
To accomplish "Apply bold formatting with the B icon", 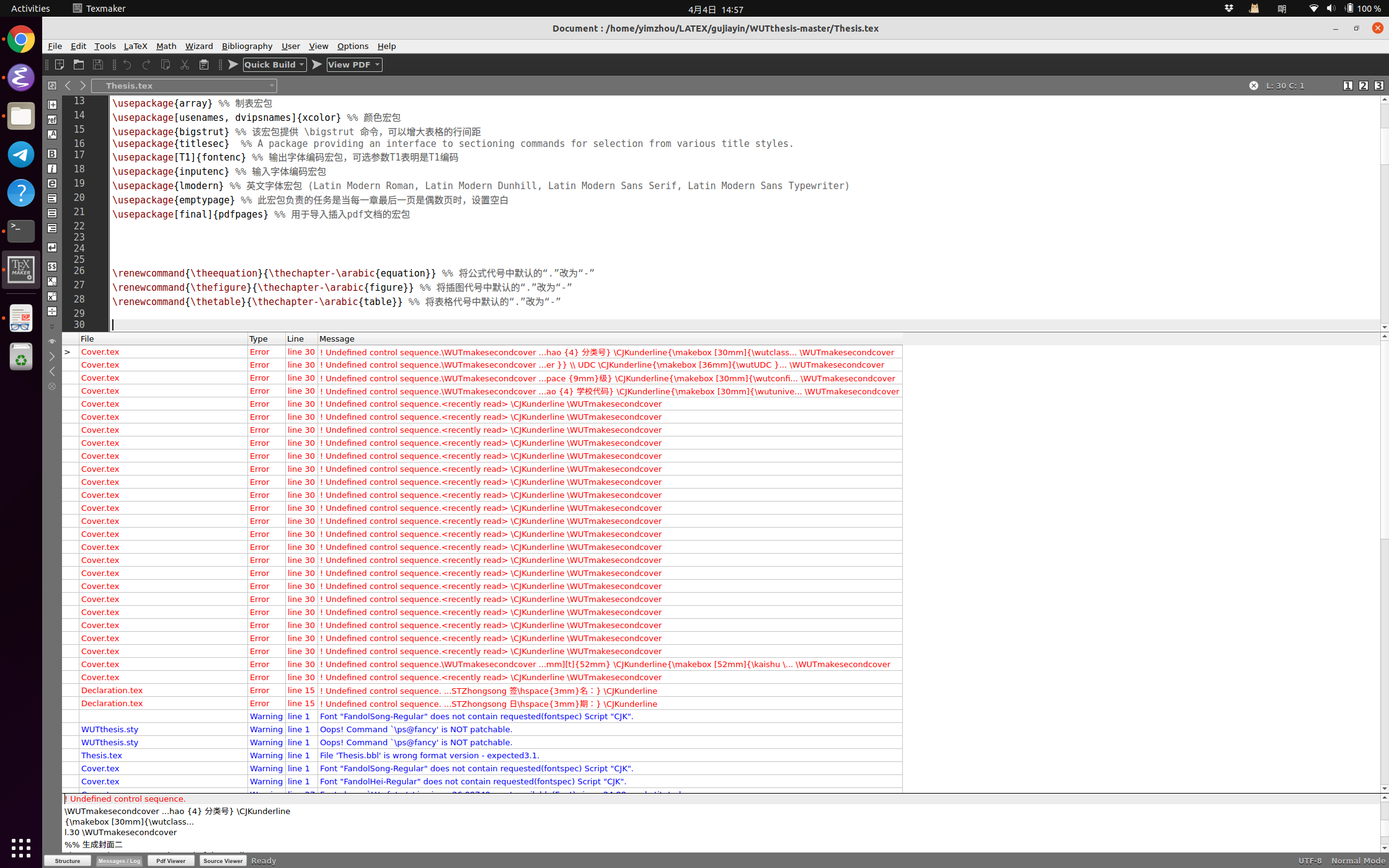I will point(52,153).
